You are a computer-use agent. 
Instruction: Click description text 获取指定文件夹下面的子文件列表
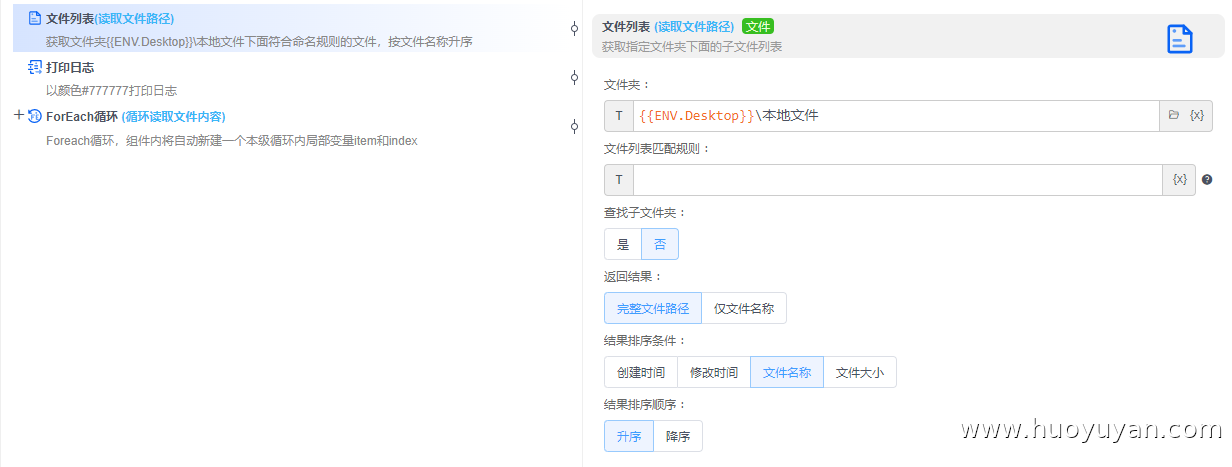692,46
